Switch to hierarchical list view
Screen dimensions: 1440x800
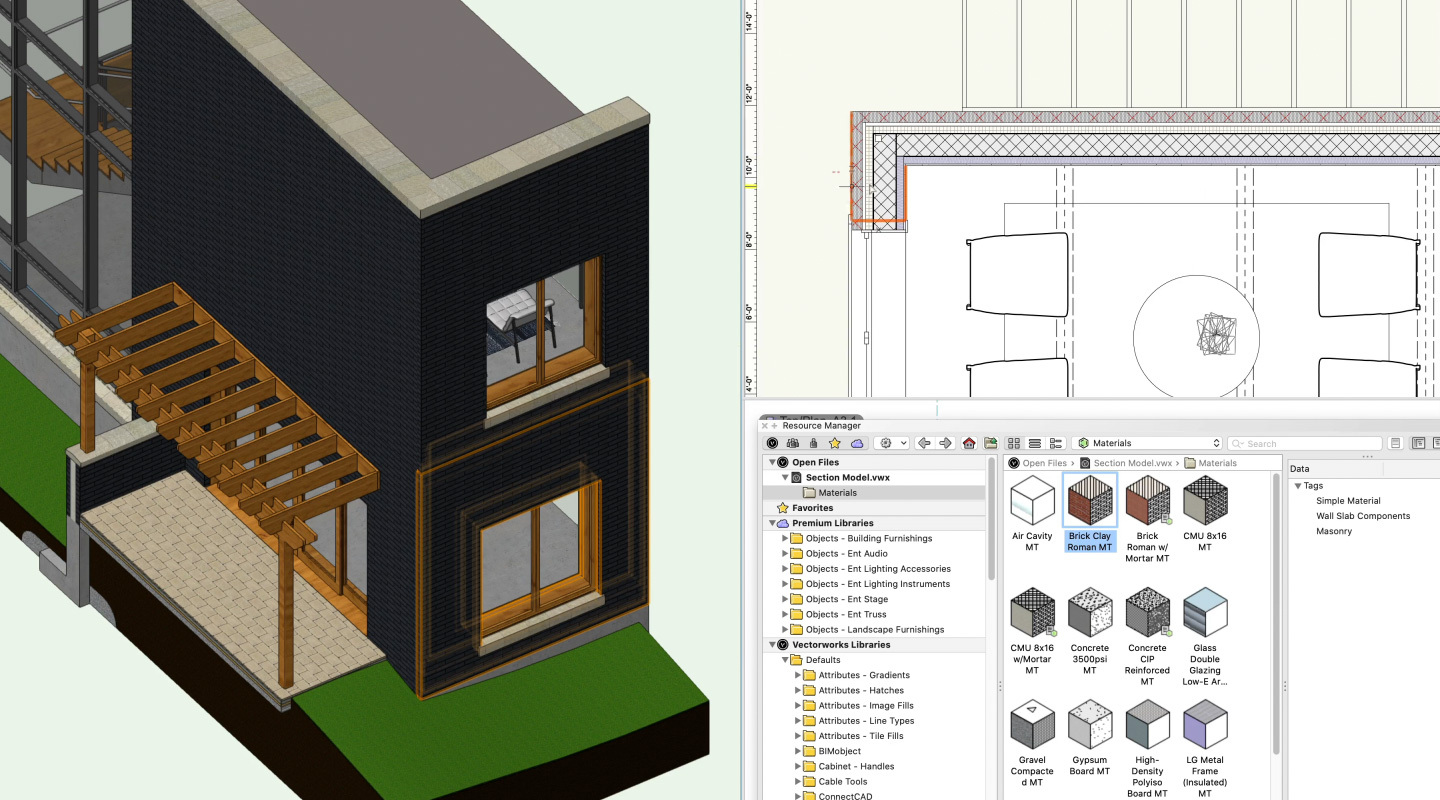[1056, 443]
